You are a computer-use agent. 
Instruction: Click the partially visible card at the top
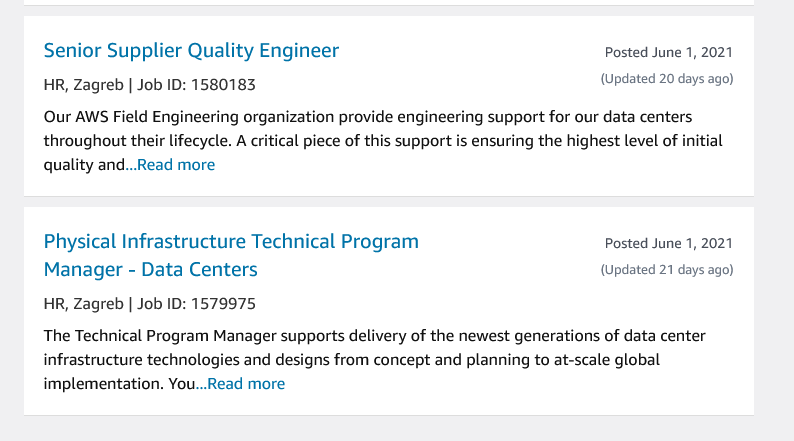pyautogui.click(x=388, y=3)
